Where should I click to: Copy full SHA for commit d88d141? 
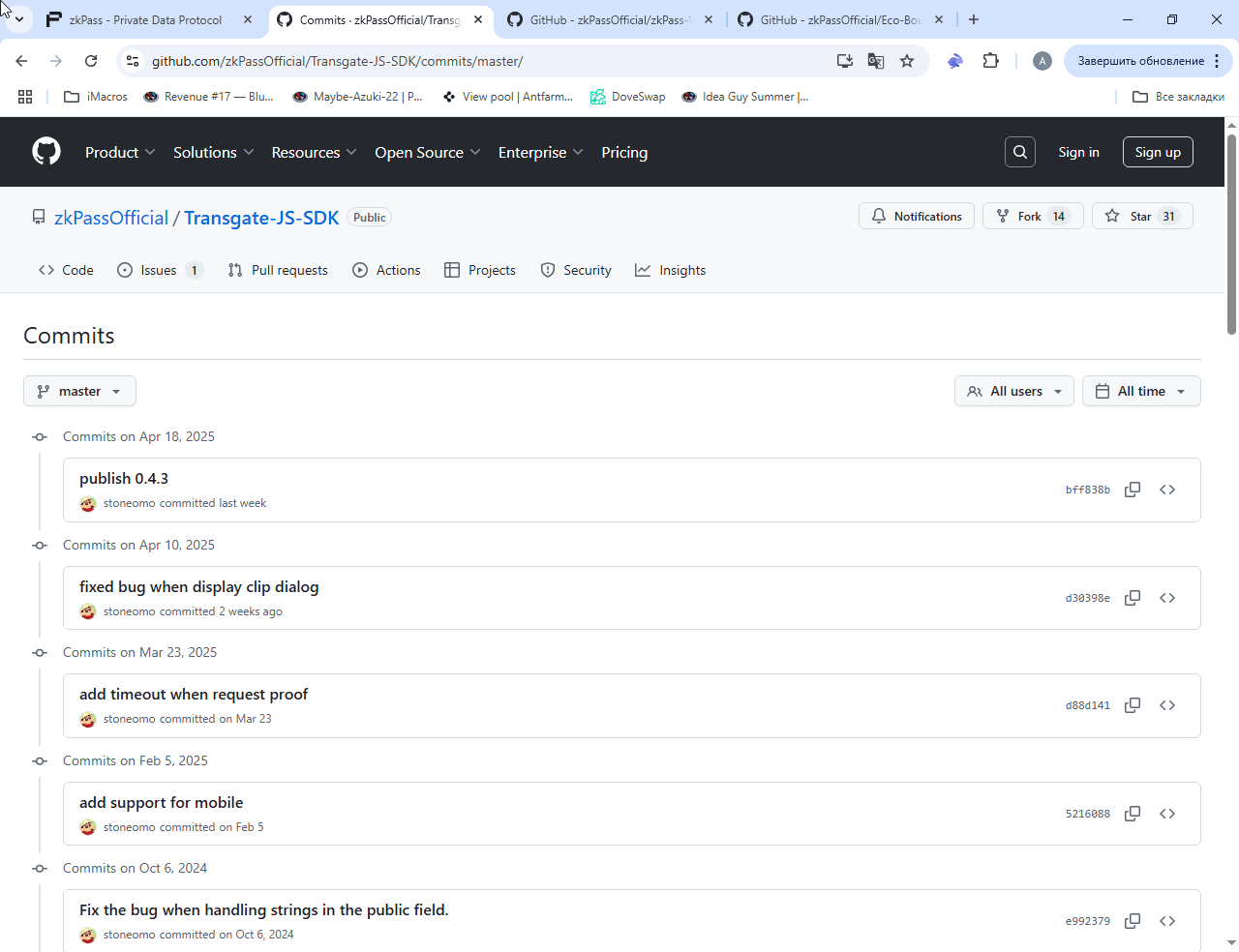pyautogui.click(x=1133, y=705)
